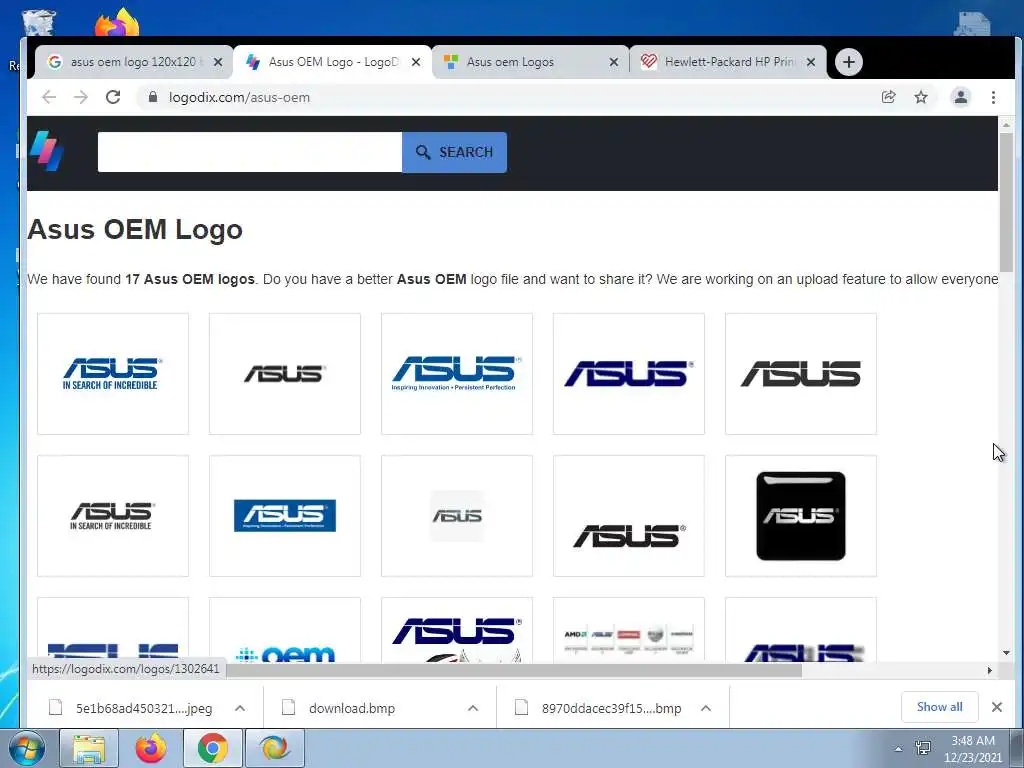Screen dimensions: 1024x768
Task: Click vertical scrollbar up arrow
Action: tap(1006, 124)
